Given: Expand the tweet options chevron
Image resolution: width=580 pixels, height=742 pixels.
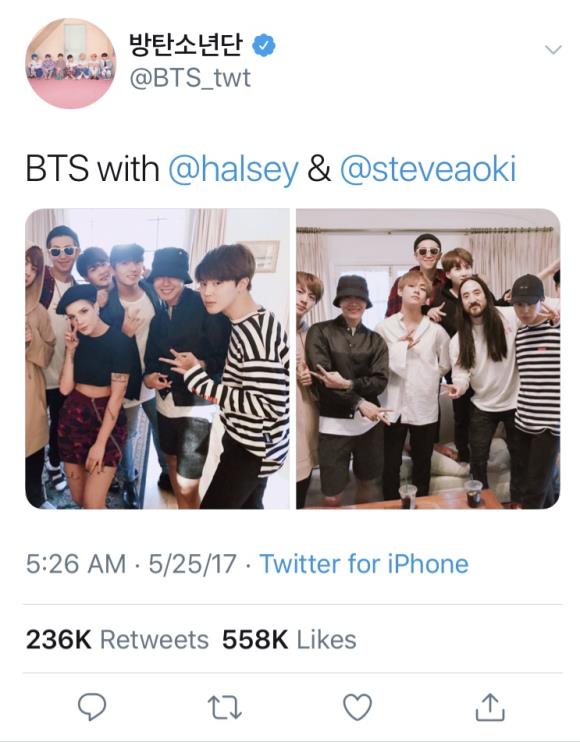Looking at the screenshot, I should (553, 49).
